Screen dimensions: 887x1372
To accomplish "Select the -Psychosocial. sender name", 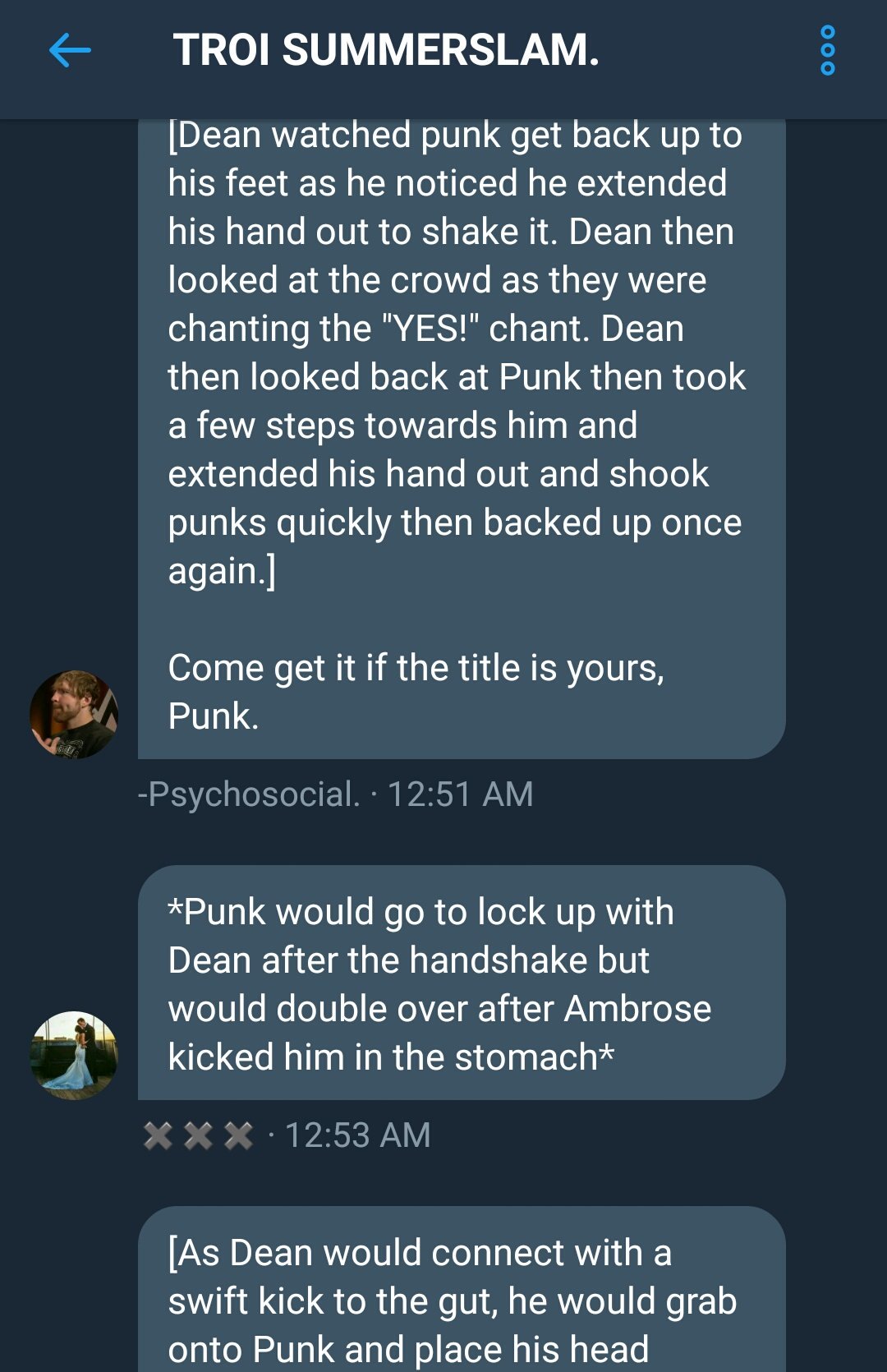I will point(249,794).
